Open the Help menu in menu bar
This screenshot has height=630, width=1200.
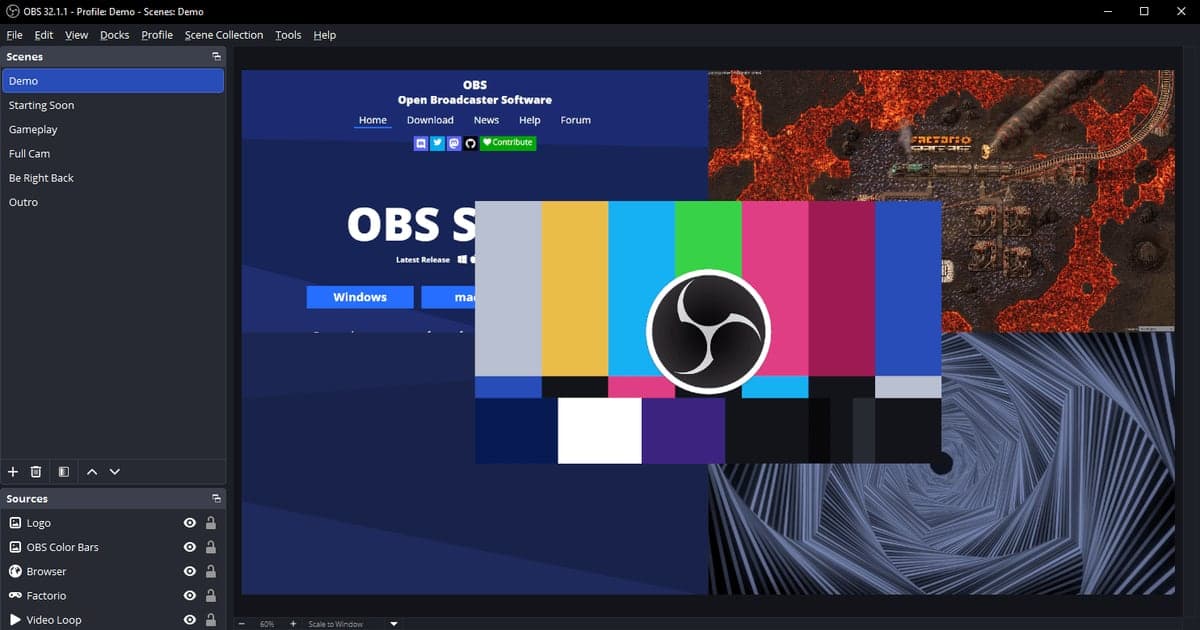pos(325,35)
